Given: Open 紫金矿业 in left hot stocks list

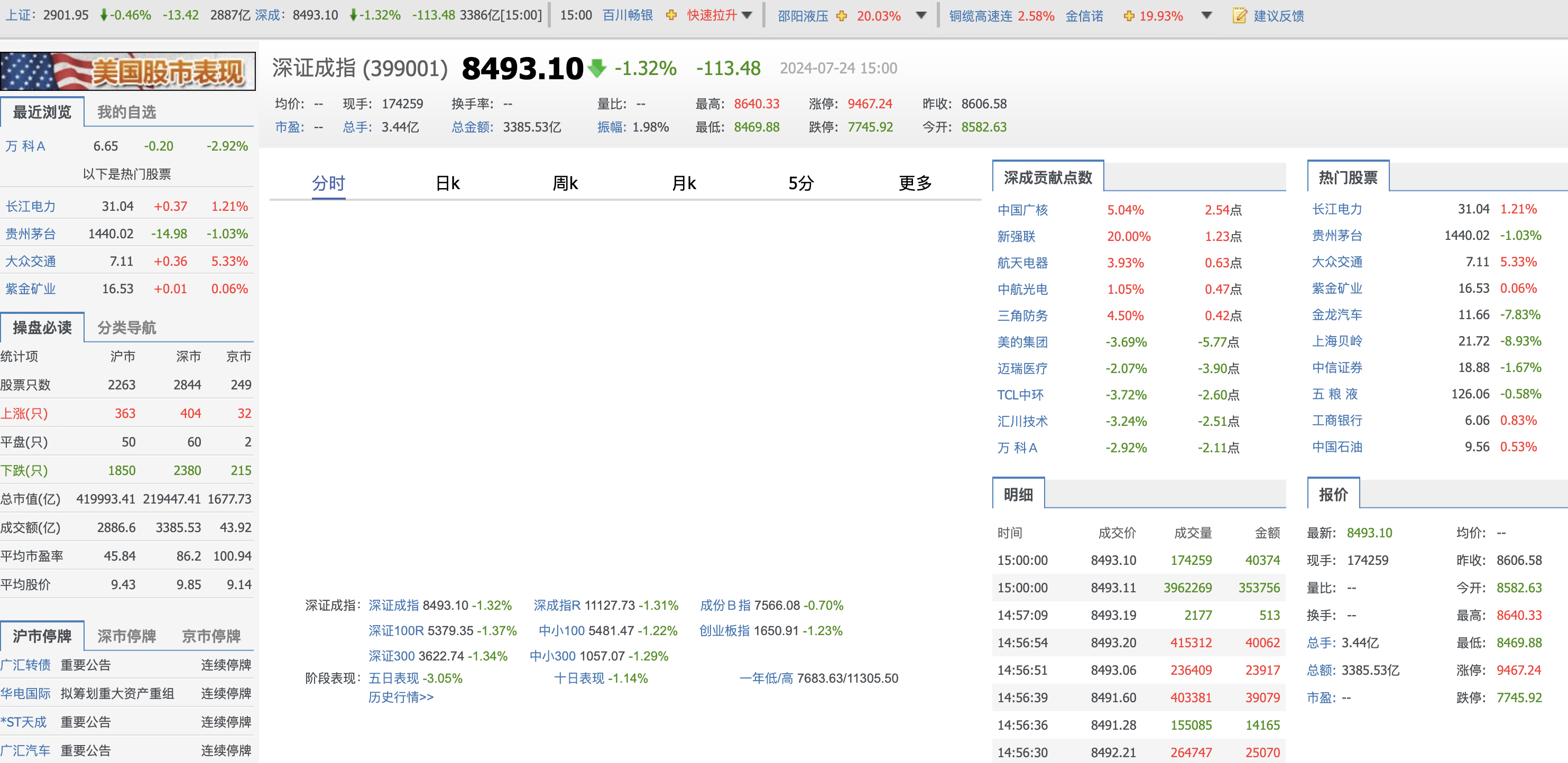Looking at the screenshot, I should (x=31, y=289).
